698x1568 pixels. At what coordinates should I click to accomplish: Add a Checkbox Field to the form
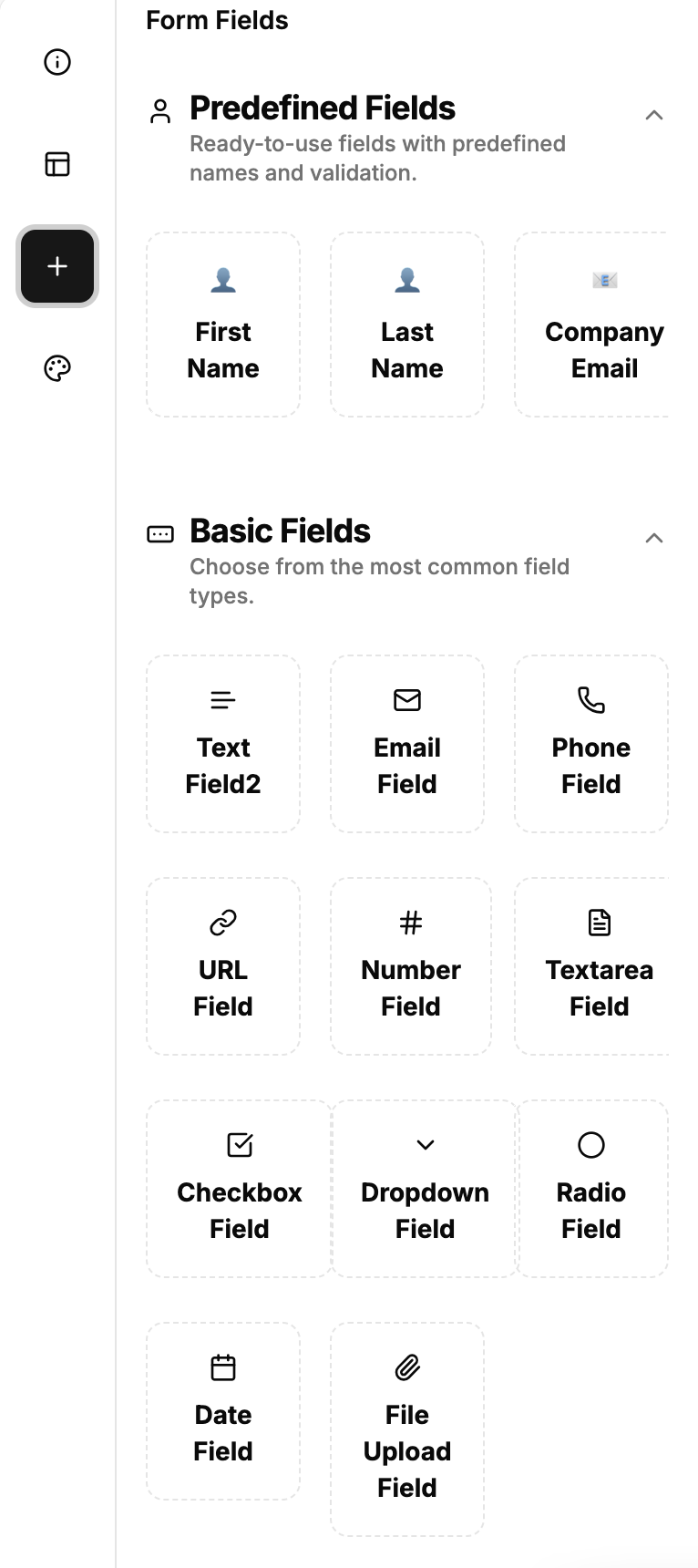coord(240,1189)
